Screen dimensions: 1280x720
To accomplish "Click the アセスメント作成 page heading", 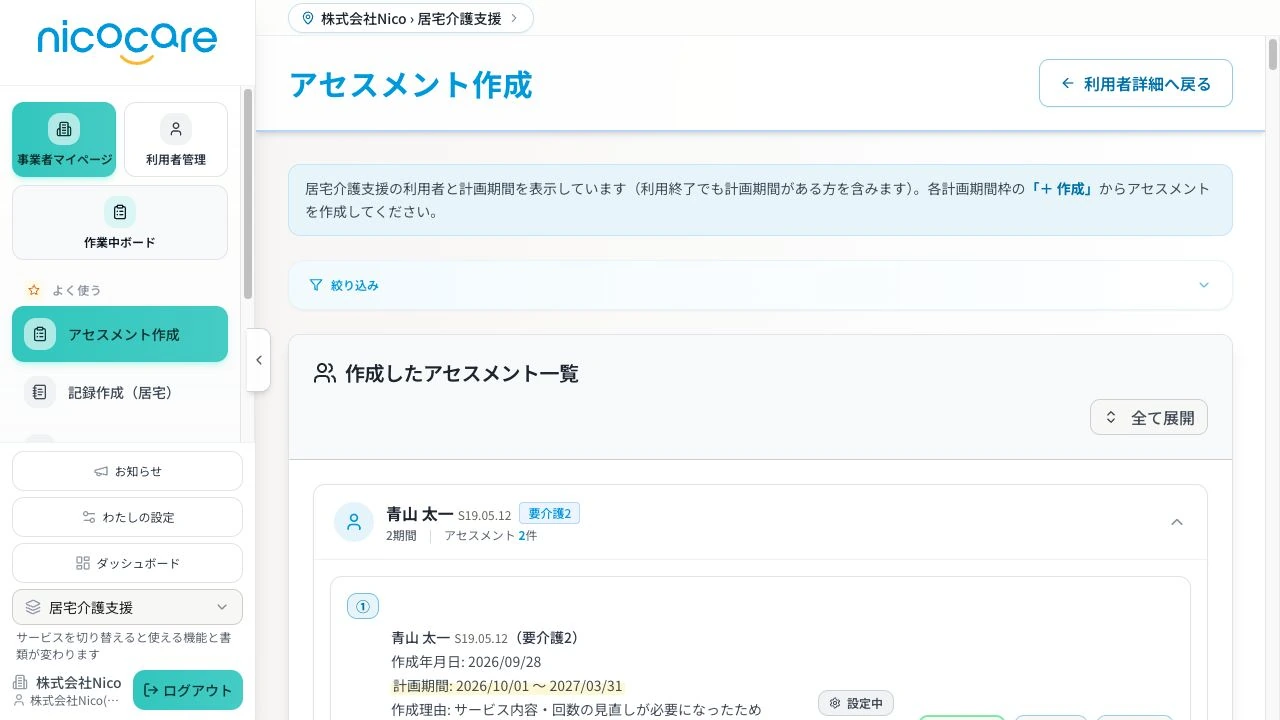I will click(x=411, y=85).
